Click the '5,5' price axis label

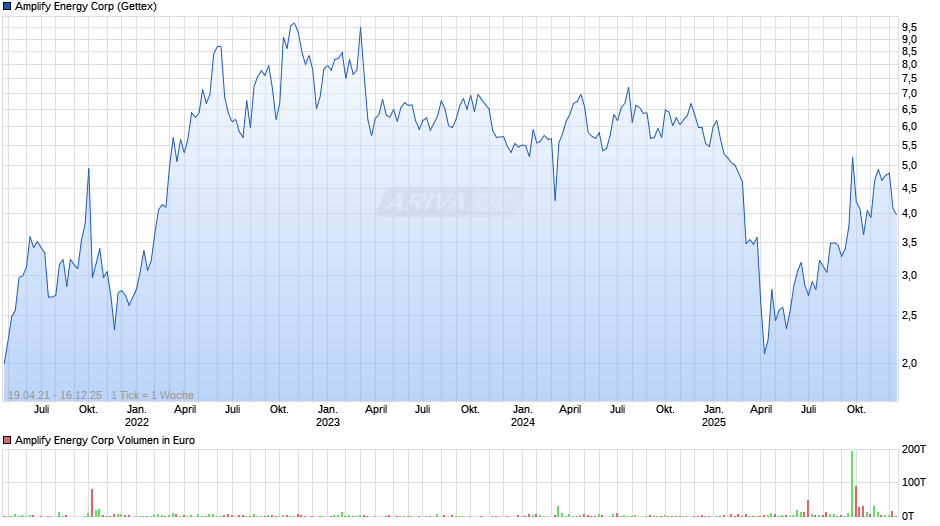click(x=909, y=146)
